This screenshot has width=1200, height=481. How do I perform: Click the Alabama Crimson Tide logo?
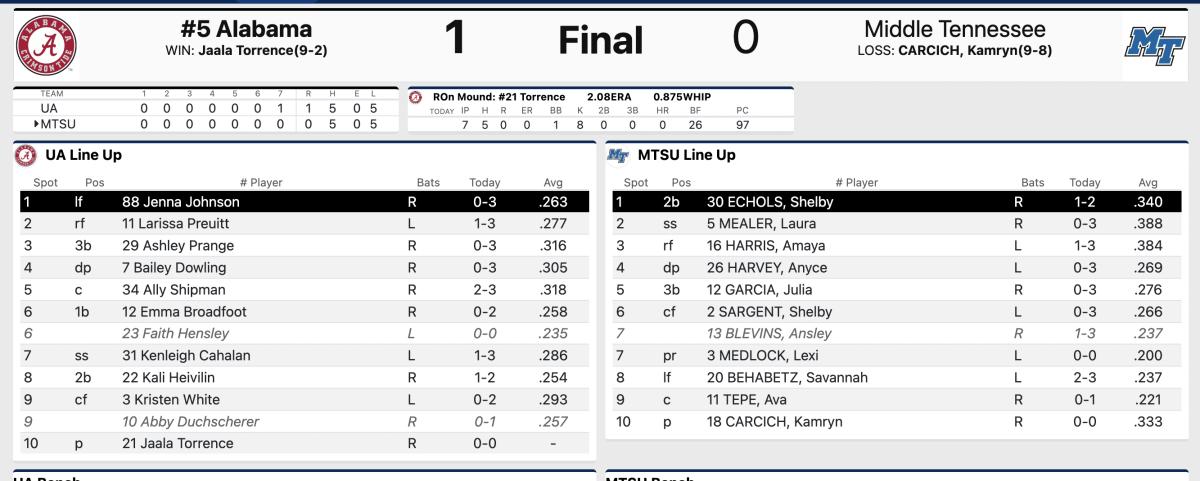click(46, 43)
